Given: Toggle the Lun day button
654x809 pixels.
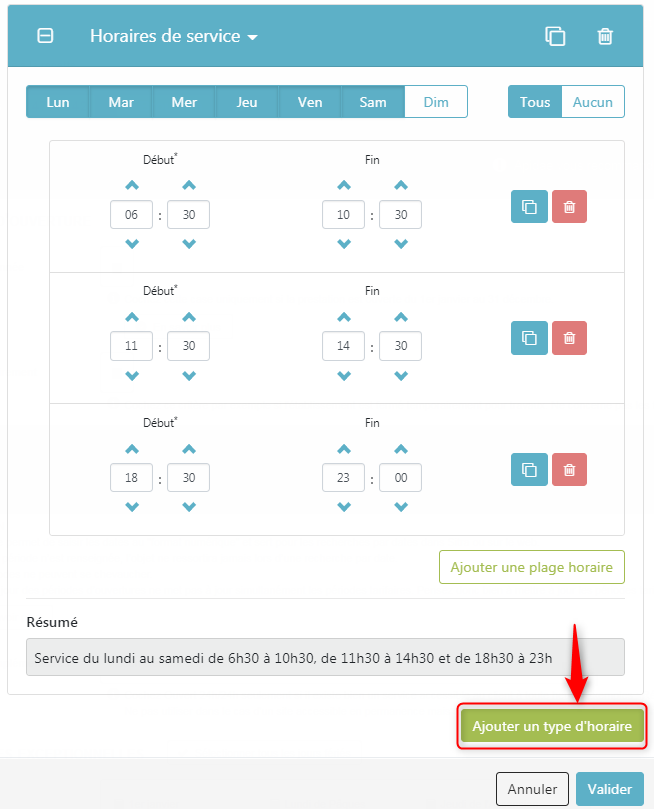Looking at the screenshot, I should tap(58, 102).
